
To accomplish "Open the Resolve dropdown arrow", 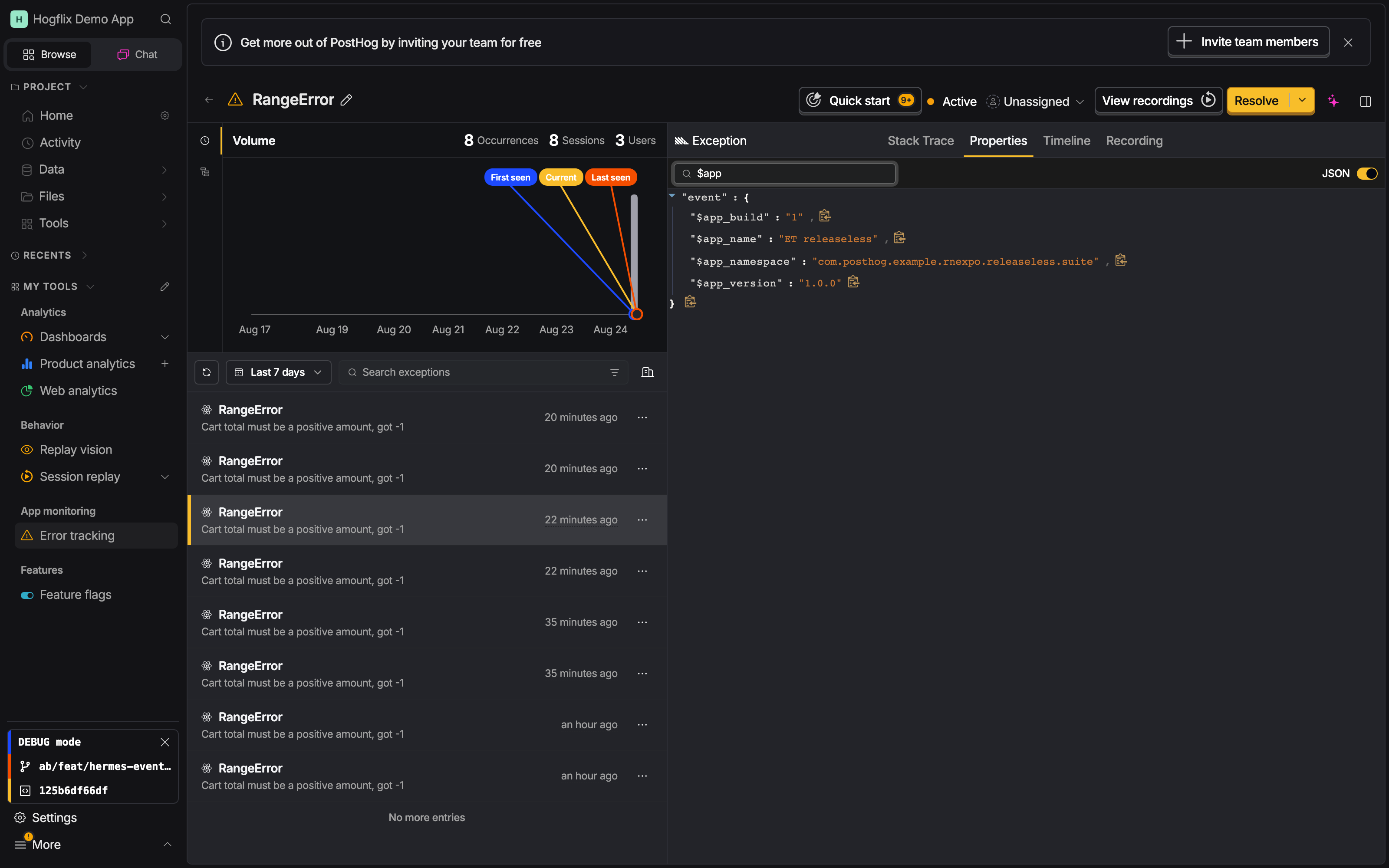I will coord(1302,100).
